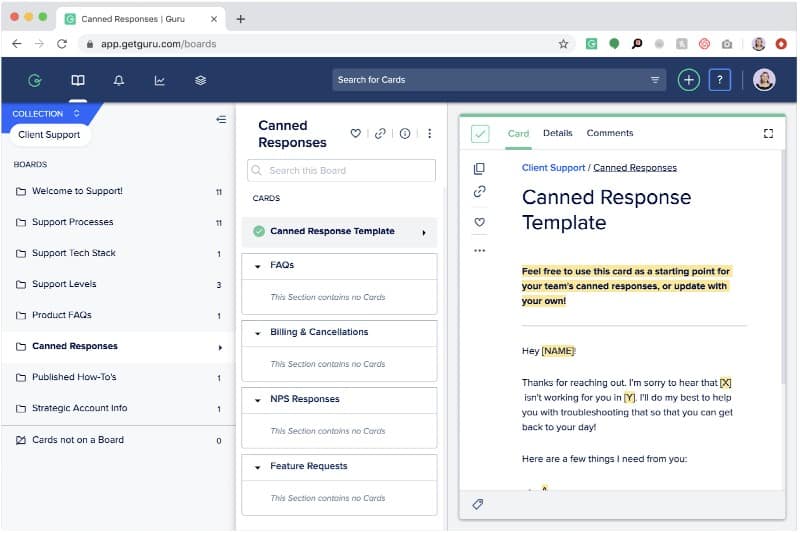Viewport: 800px width, 533px height.
Task: Collapse the Feature Requests section
Action: 258,467
